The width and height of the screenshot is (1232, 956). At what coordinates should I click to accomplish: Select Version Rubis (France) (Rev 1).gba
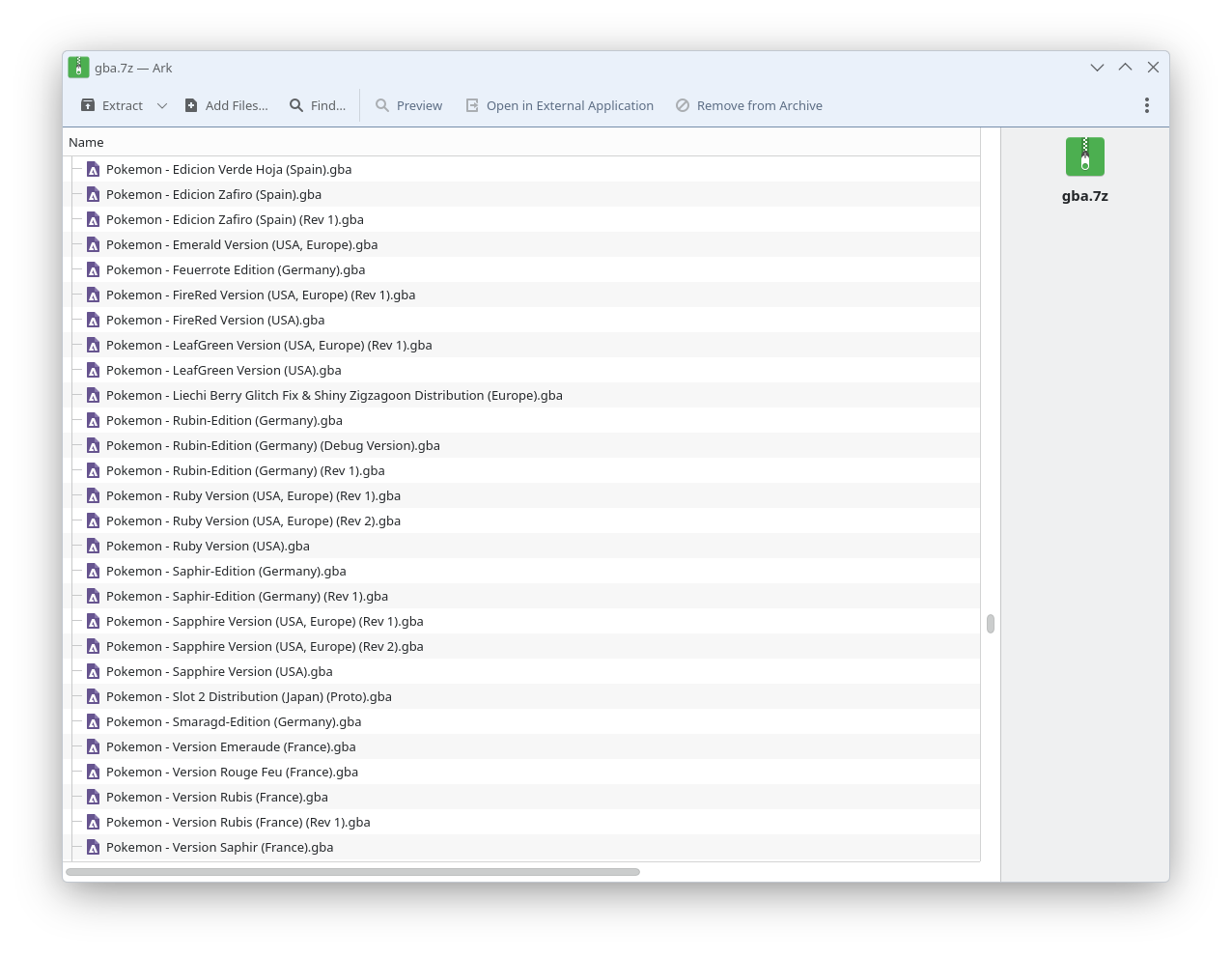[x=521, y=822]
